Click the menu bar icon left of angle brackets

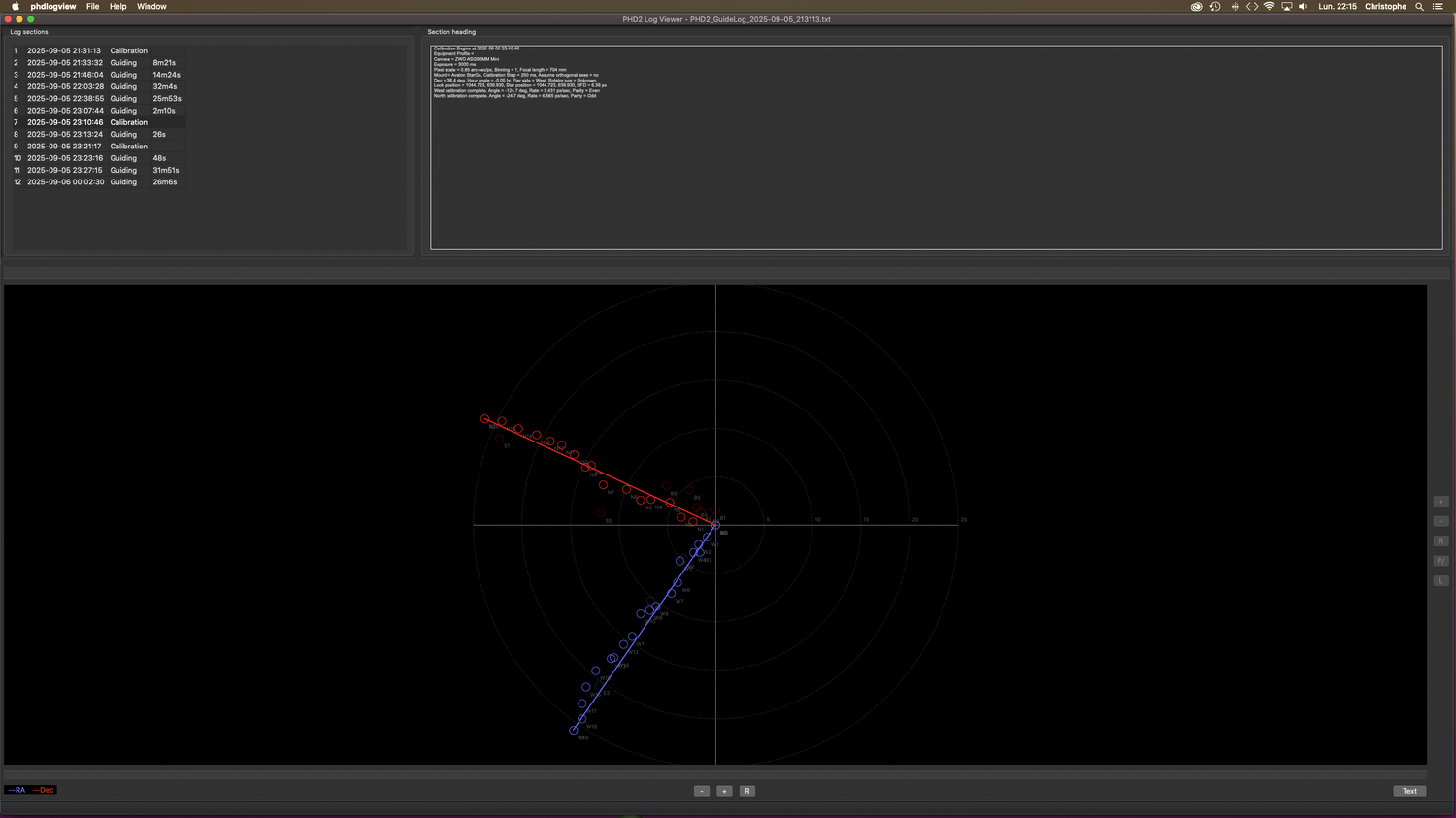[x=1234, y=6]
